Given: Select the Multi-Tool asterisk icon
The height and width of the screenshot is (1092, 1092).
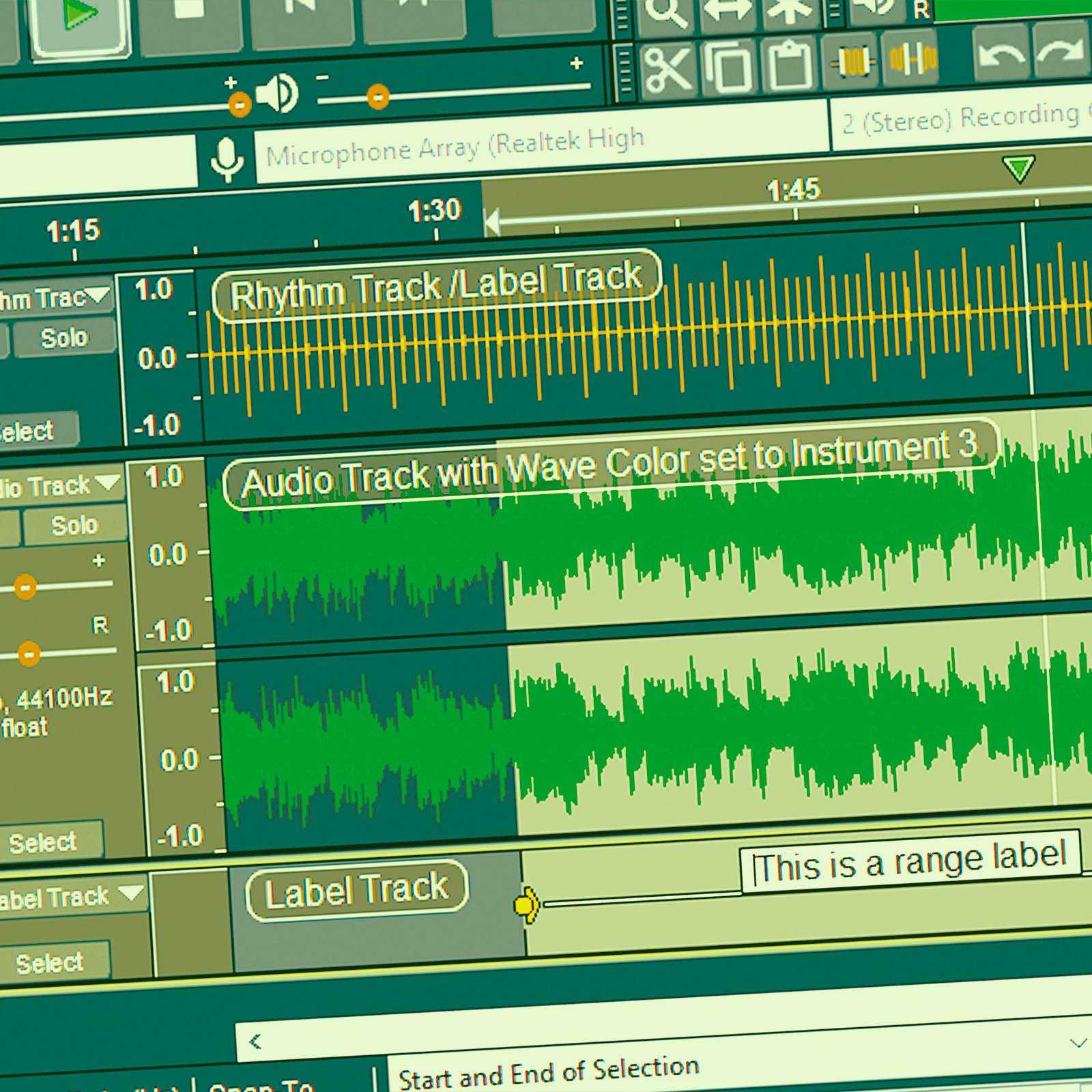Looking at the screenshot, I should tap(790, 10).
